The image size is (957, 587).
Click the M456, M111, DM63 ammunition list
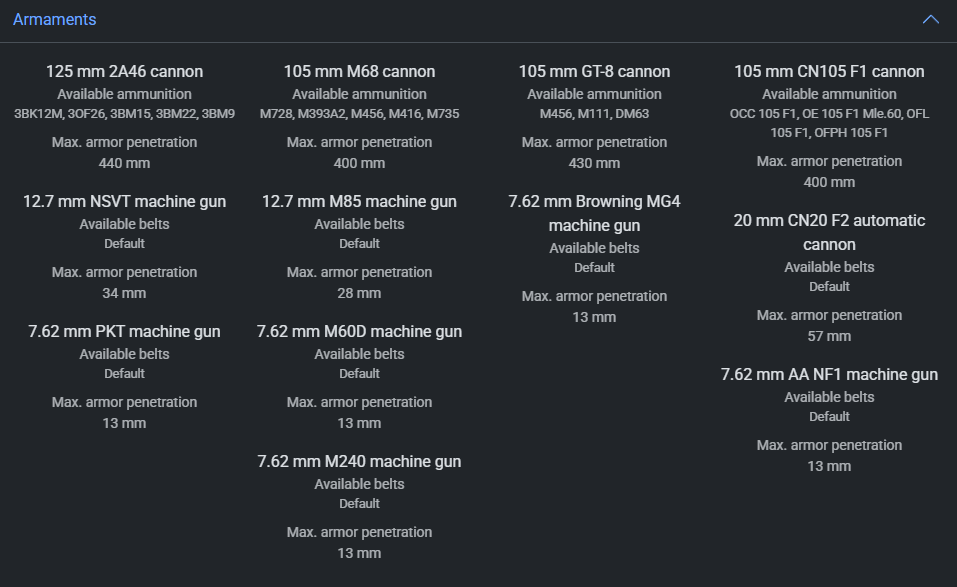tap(594, 114)
